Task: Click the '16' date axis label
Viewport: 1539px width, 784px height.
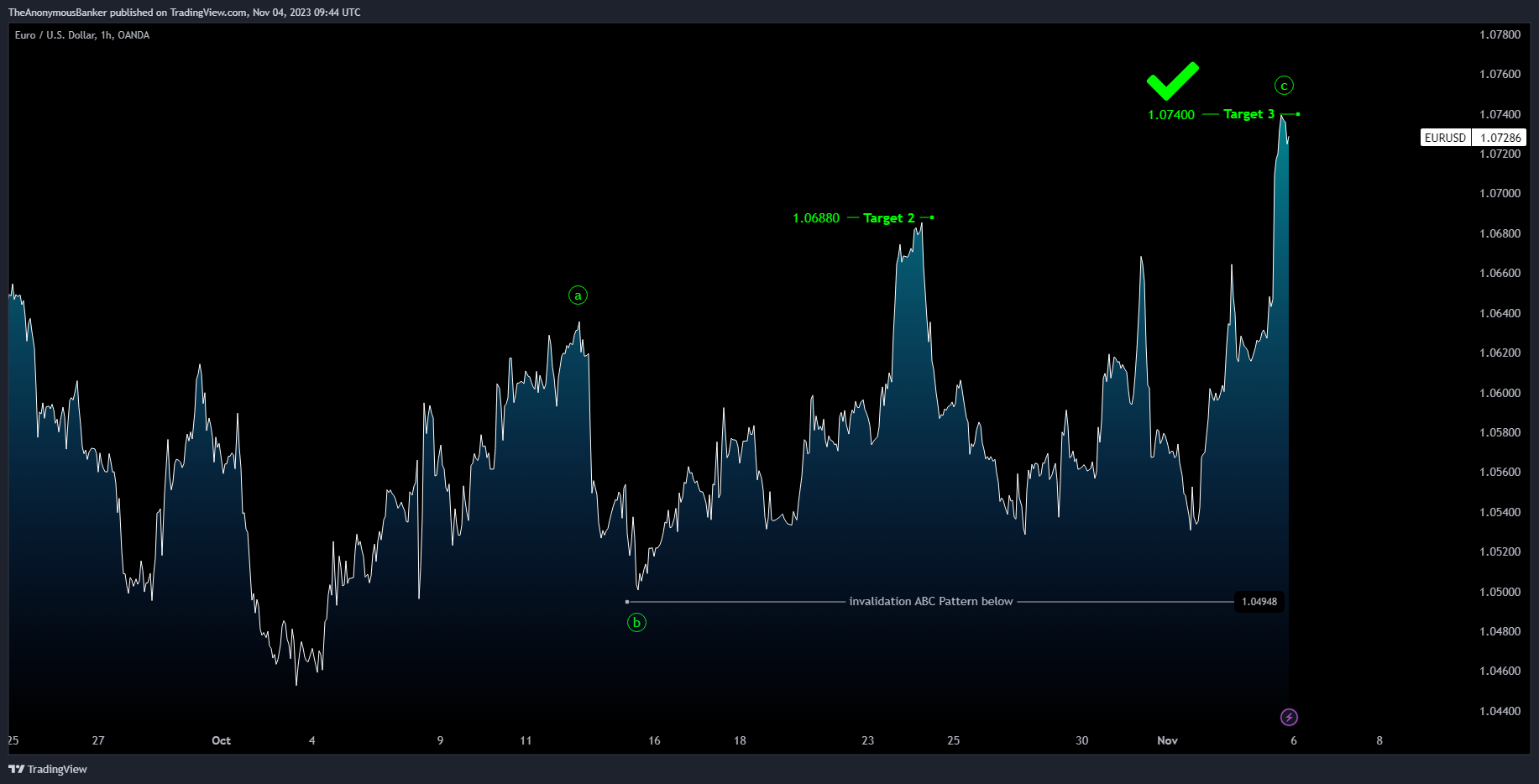Action: coord(654,740)
